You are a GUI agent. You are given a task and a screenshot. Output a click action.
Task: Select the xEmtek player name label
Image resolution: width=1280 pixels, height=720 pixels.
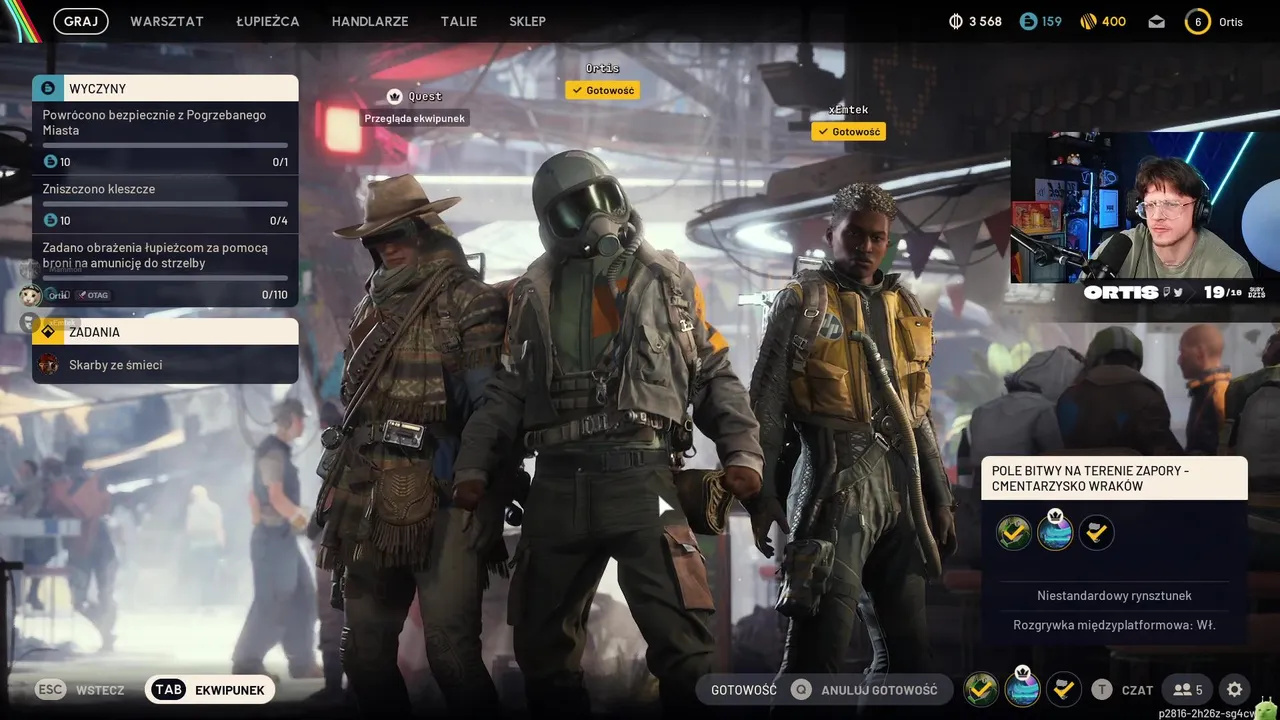click(848, 109)
